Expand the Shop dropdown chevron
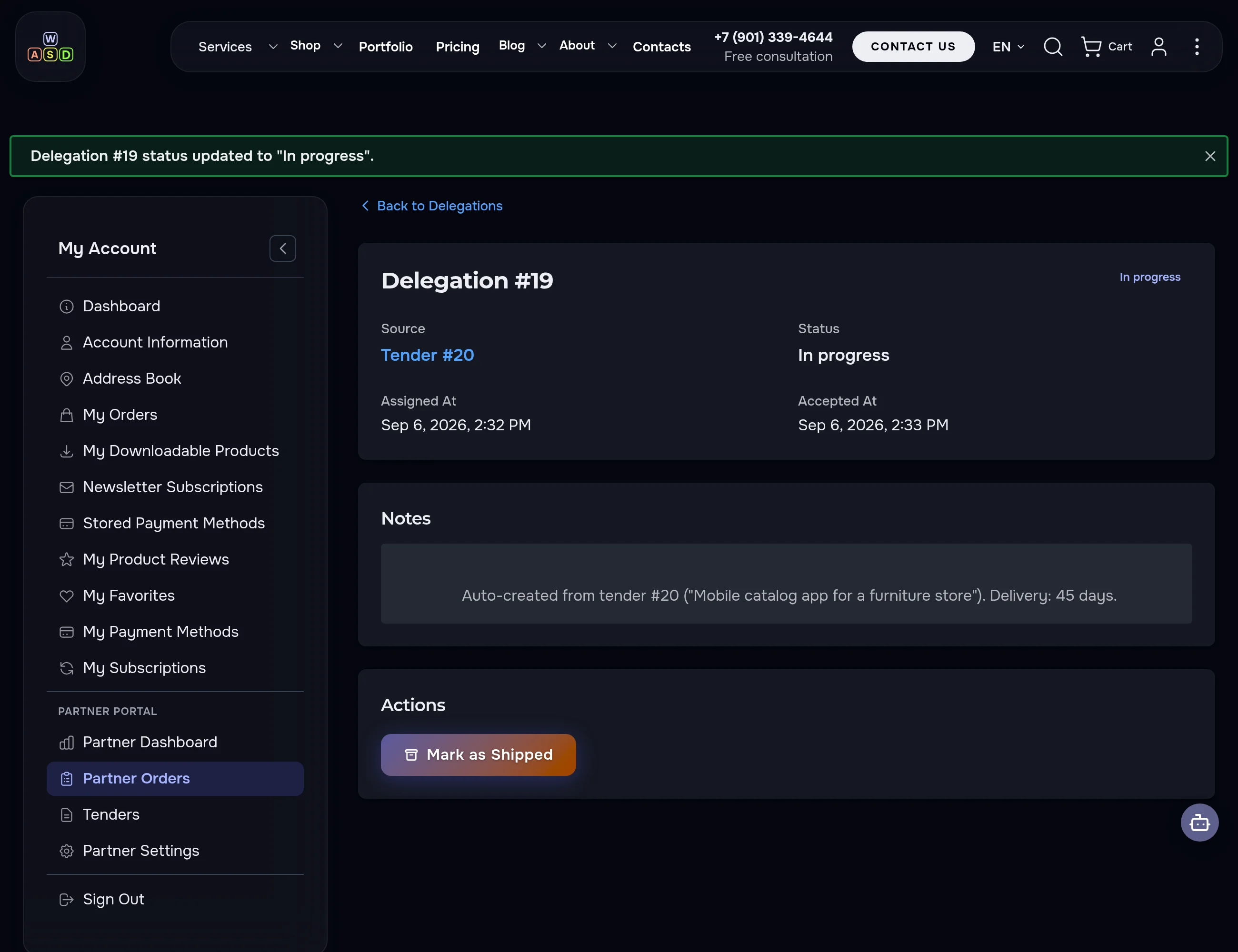Viewport: 1238px width, 952px height. 338,45
